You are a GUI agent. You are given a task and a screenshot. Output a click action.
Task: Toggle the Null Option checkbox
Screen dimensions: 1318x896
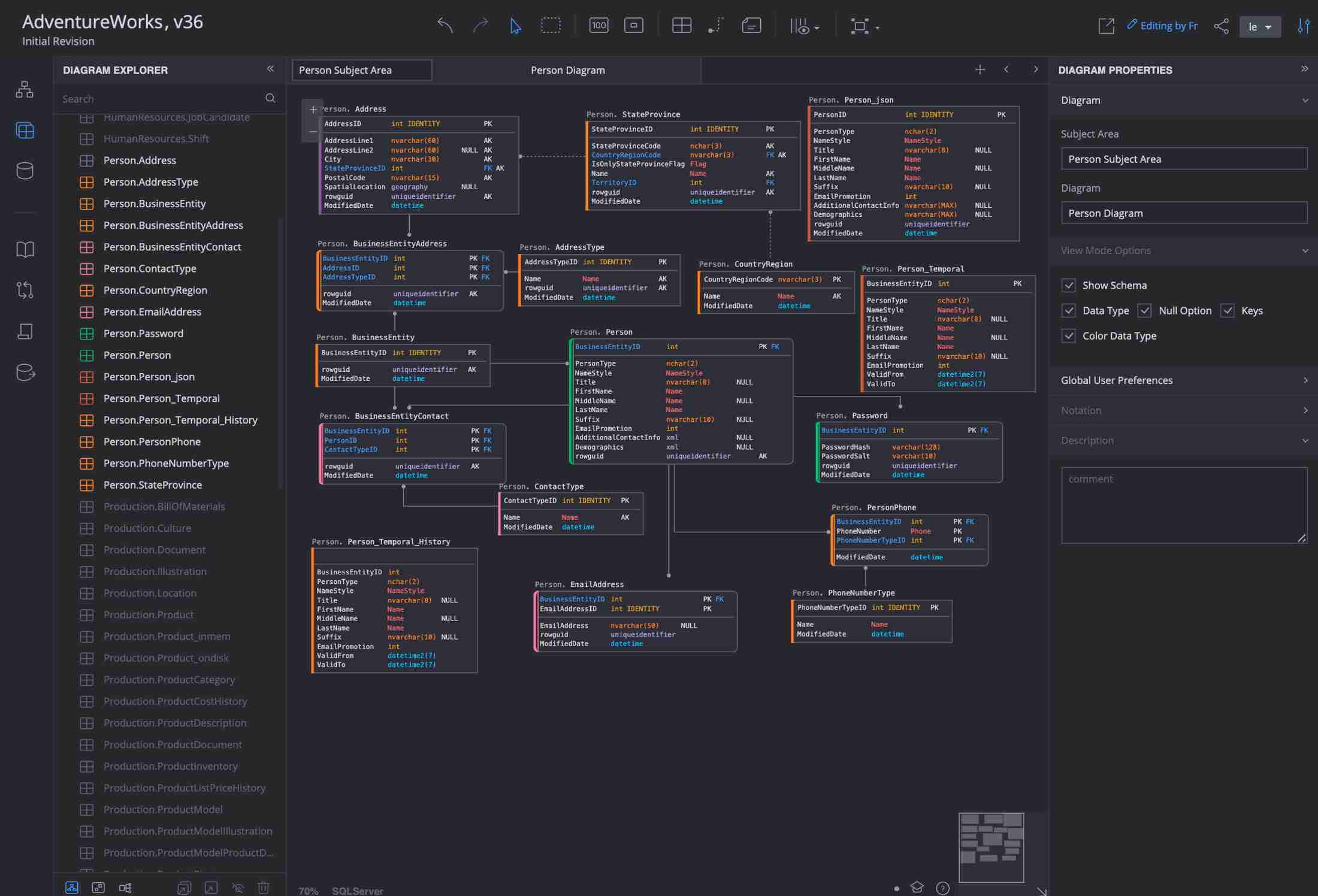[x=1144, y=310]
